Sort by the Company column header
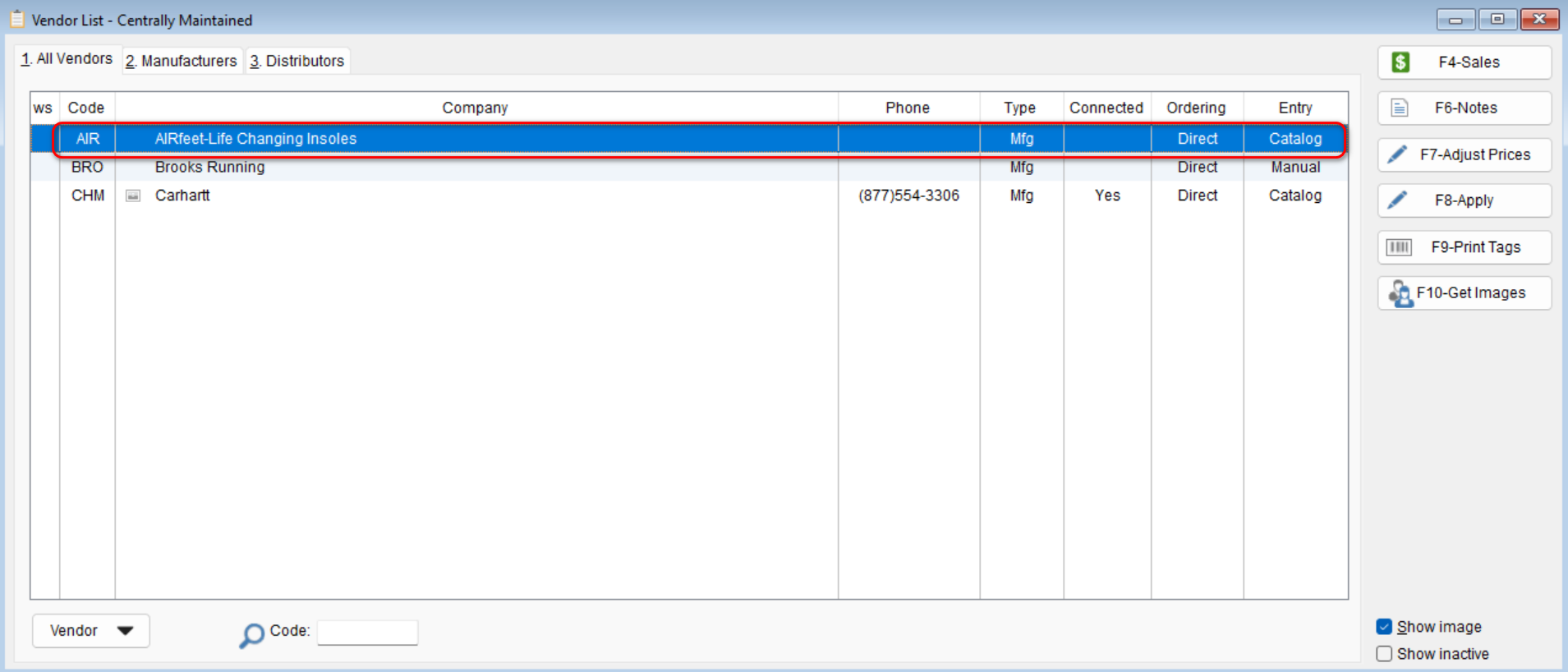The width and height of the screenshot is (1568, 672). 476,108
